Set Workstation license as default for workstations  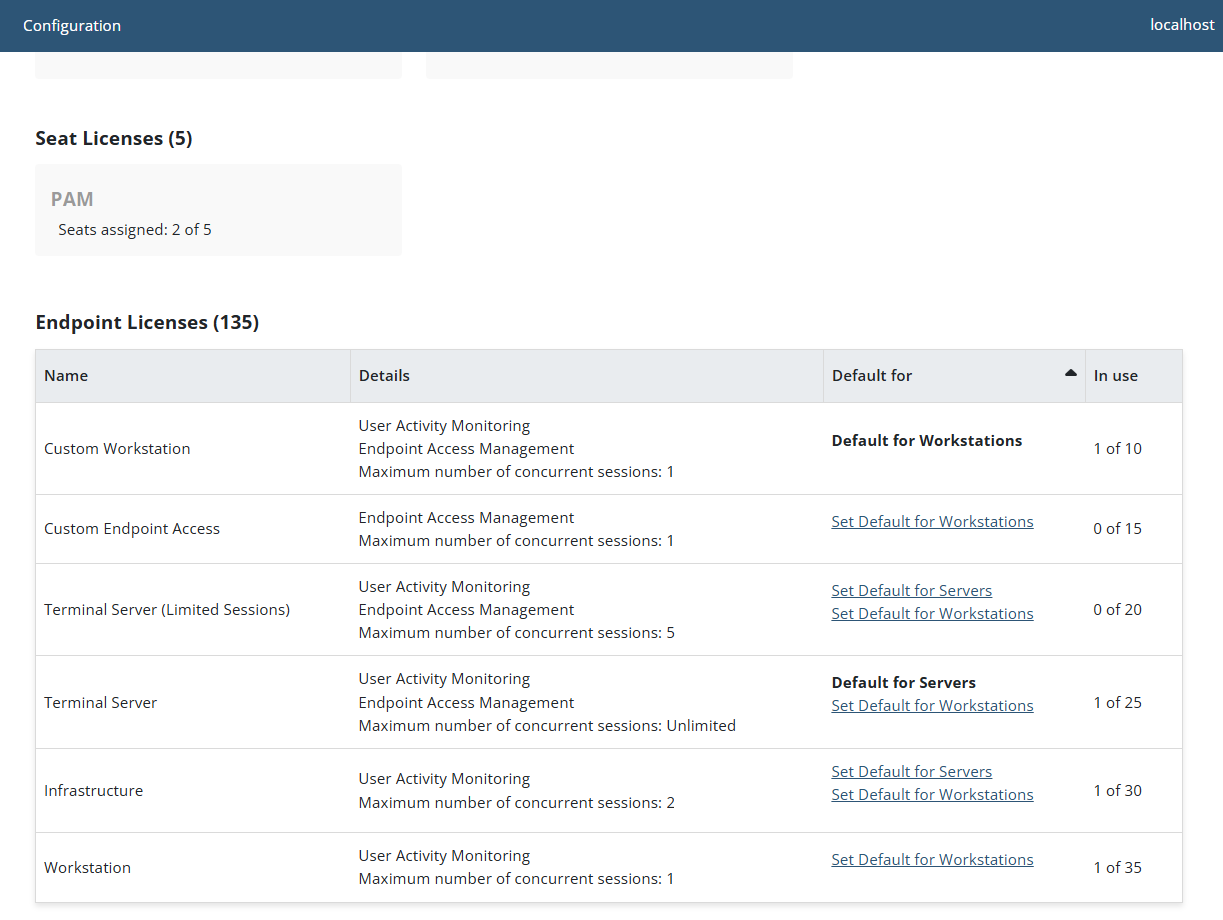tap(932, 860)
